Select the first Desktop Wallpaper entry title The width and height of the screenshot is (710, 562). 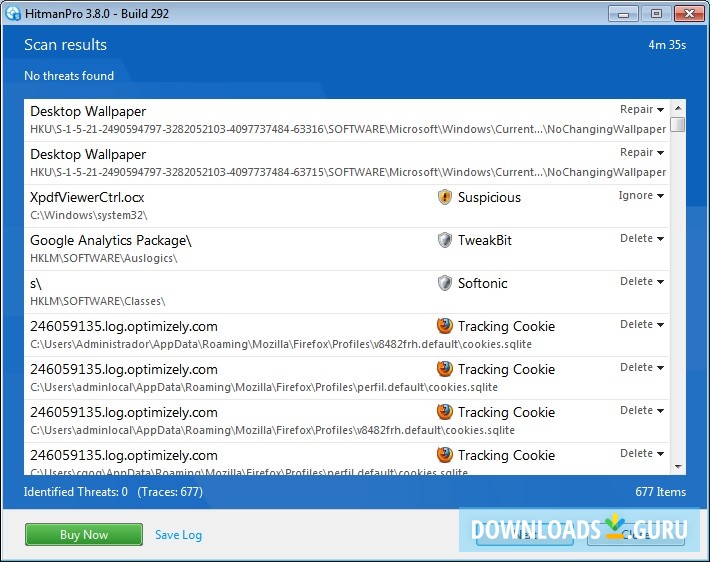pyautogui.click(x=88, y=111)
